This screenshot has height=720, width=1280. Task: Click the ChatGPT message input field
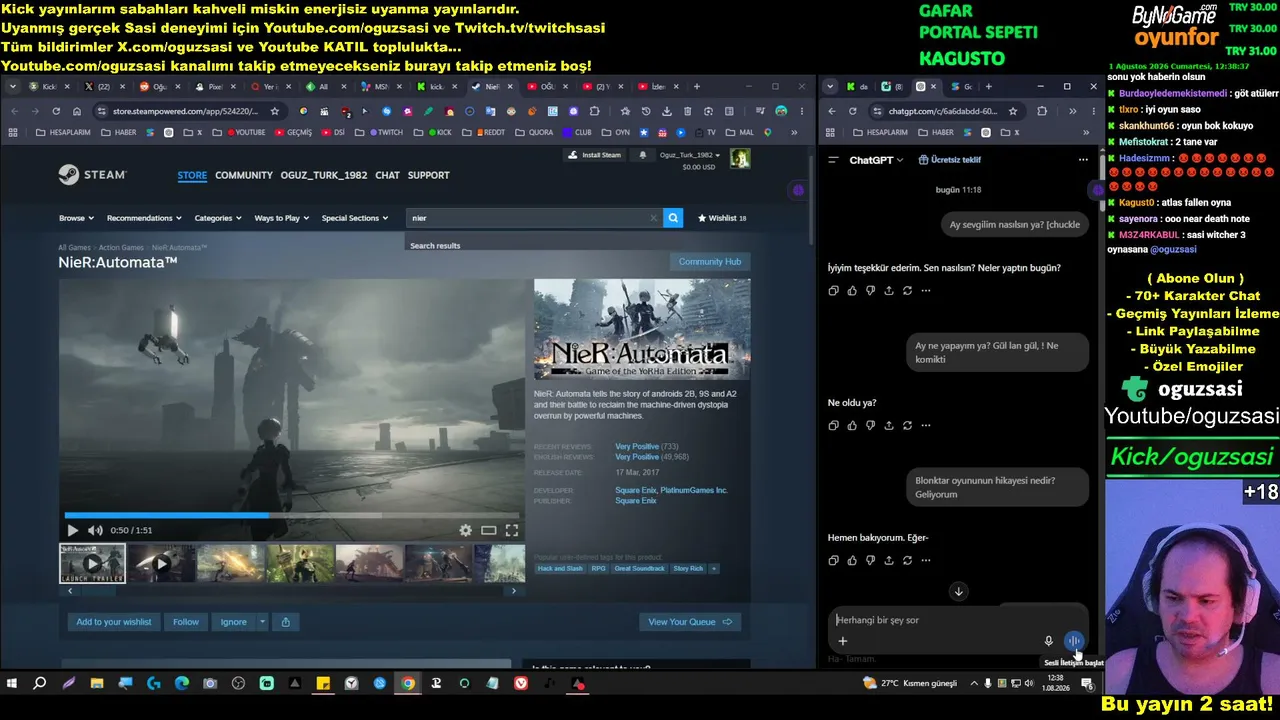(x=957, y=620)
